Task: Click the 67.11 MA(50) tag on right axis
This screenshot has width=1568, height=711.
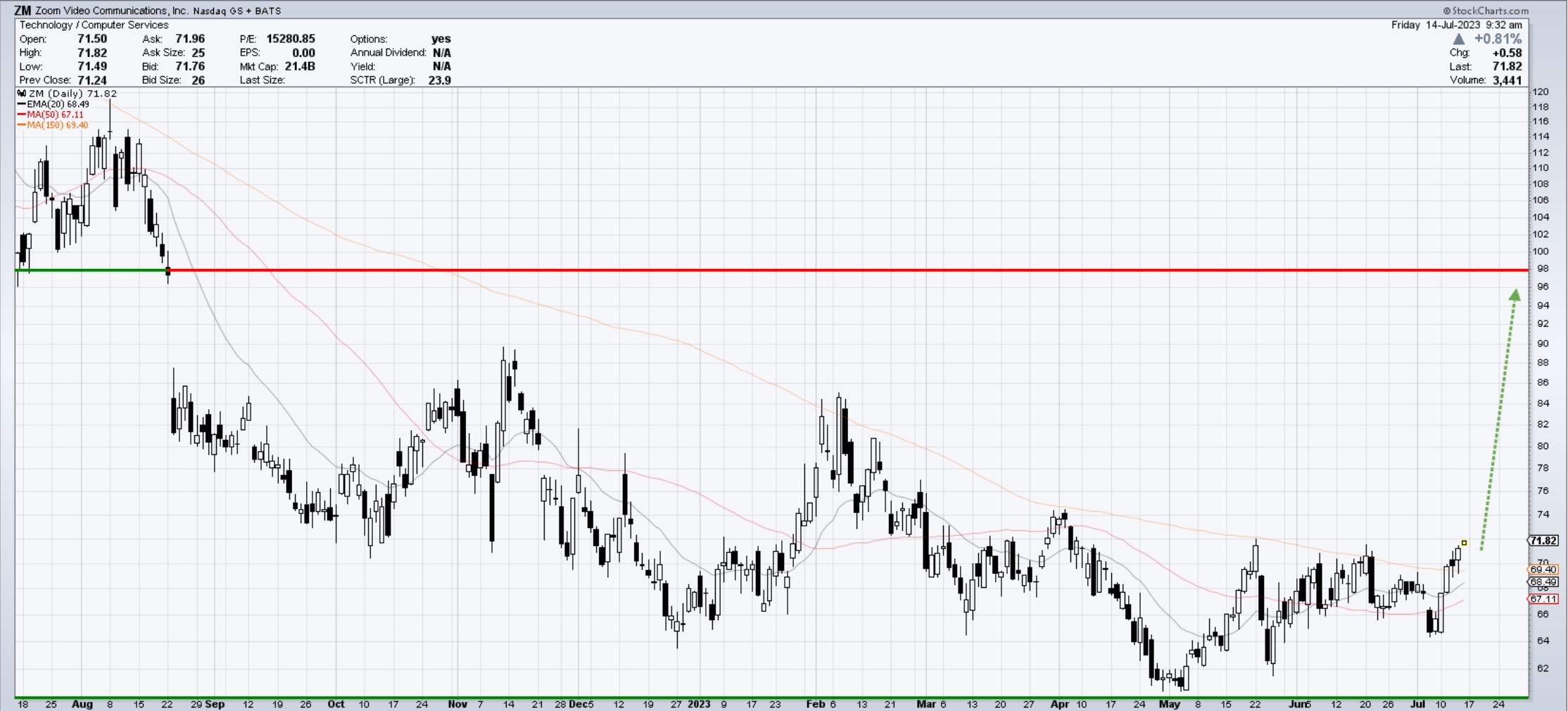Action: pyautogui.click(x=1543, y=599)
